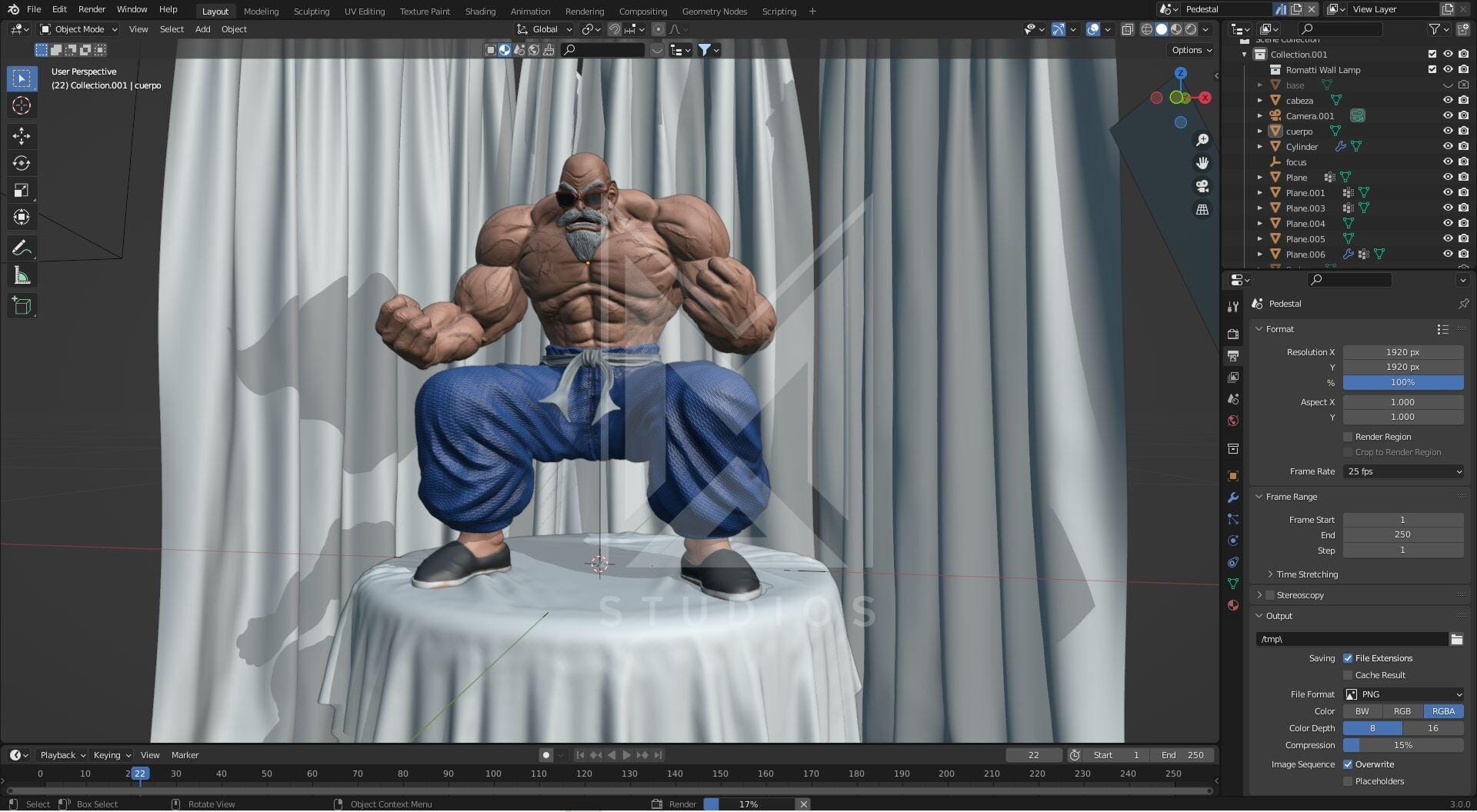Open the Frame Rate dropdown

pos(1403,471)
